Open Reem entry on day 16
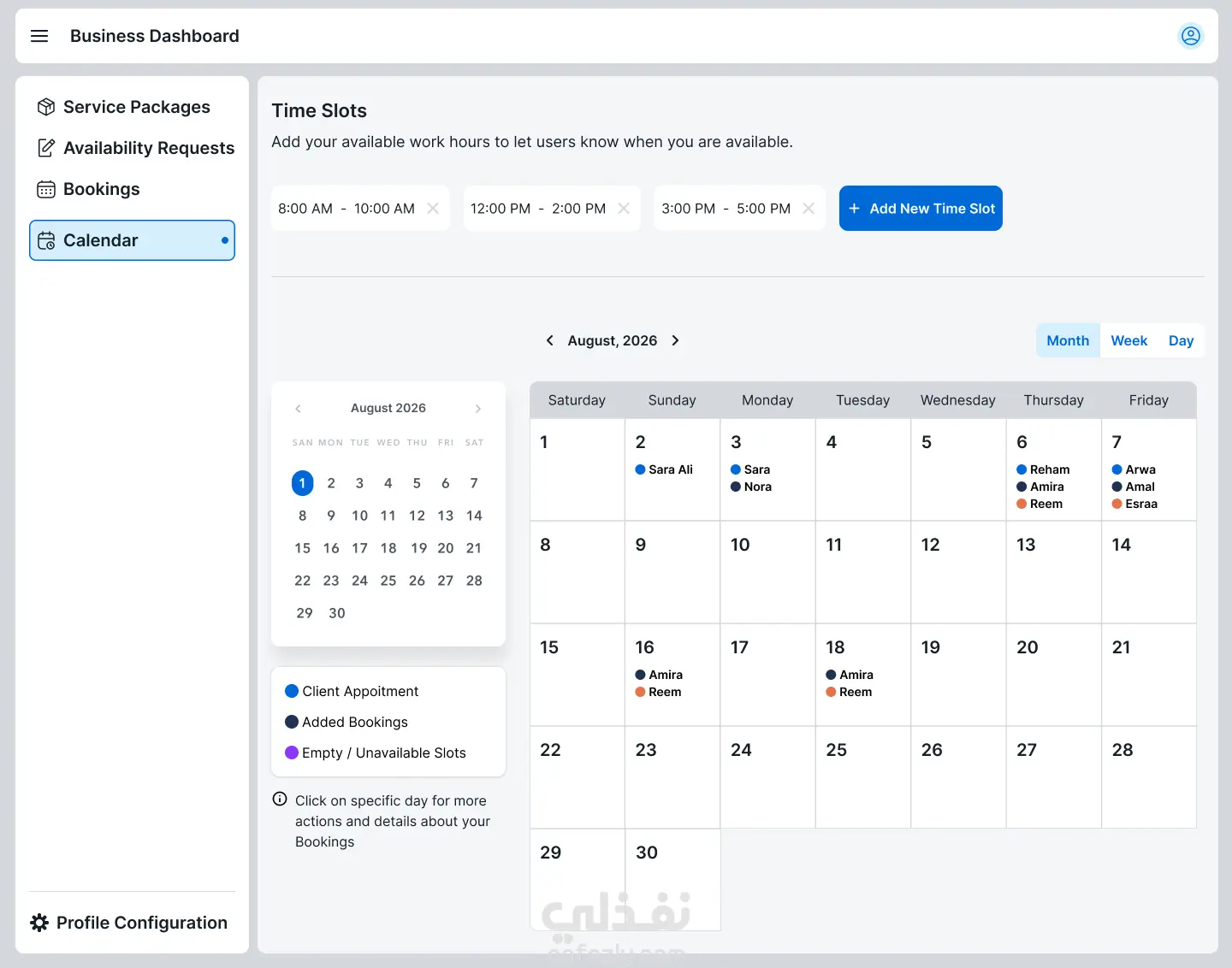This screenshot has width=1232, height=968. pos(658,692)
